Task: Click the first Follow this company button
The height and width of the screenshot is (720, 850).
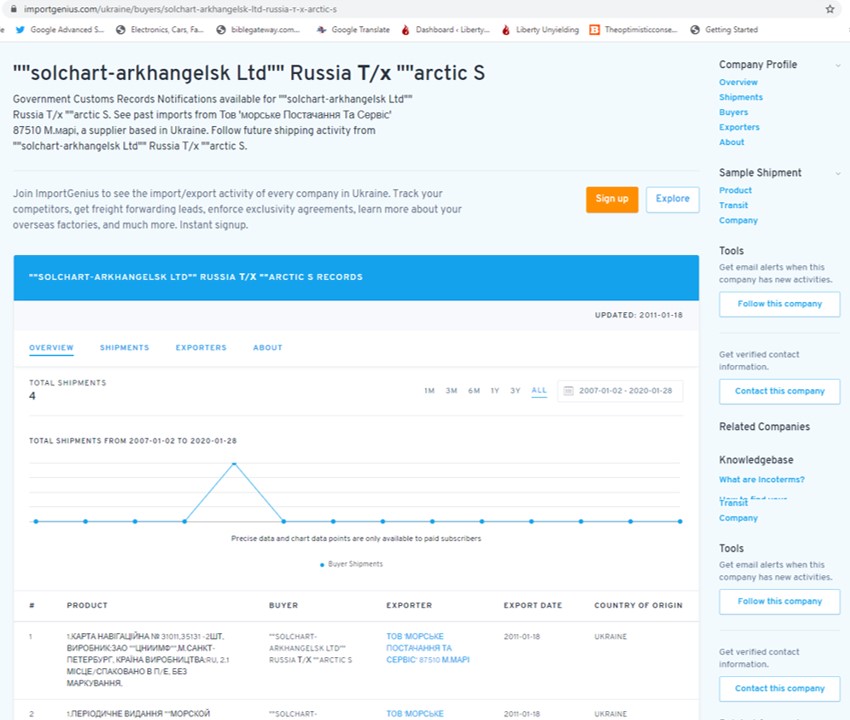Action: pos(780,304)
